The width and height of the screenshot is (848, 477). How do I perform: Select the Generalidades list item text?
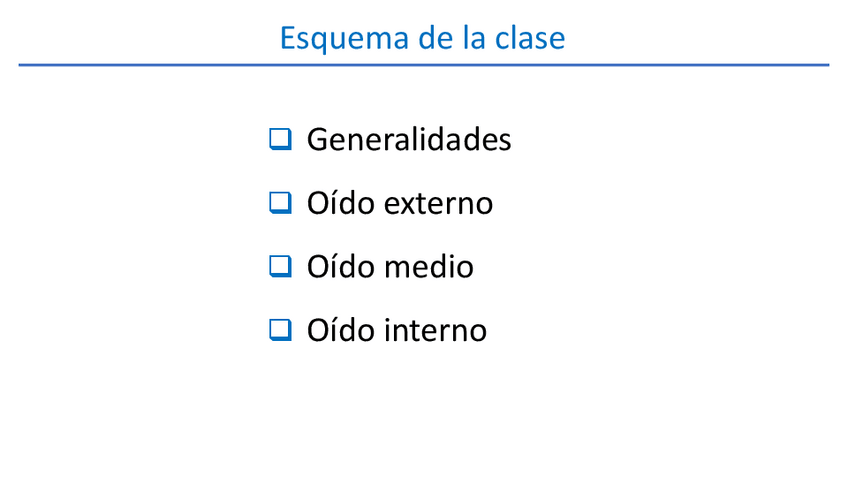[x=408, y=139]
